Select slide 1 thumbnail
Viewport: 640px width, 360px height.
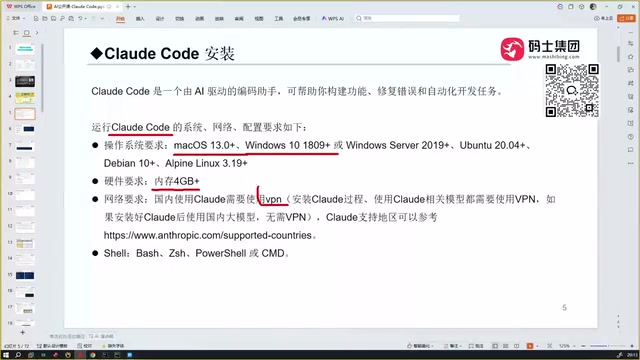[x=25, y=49]
